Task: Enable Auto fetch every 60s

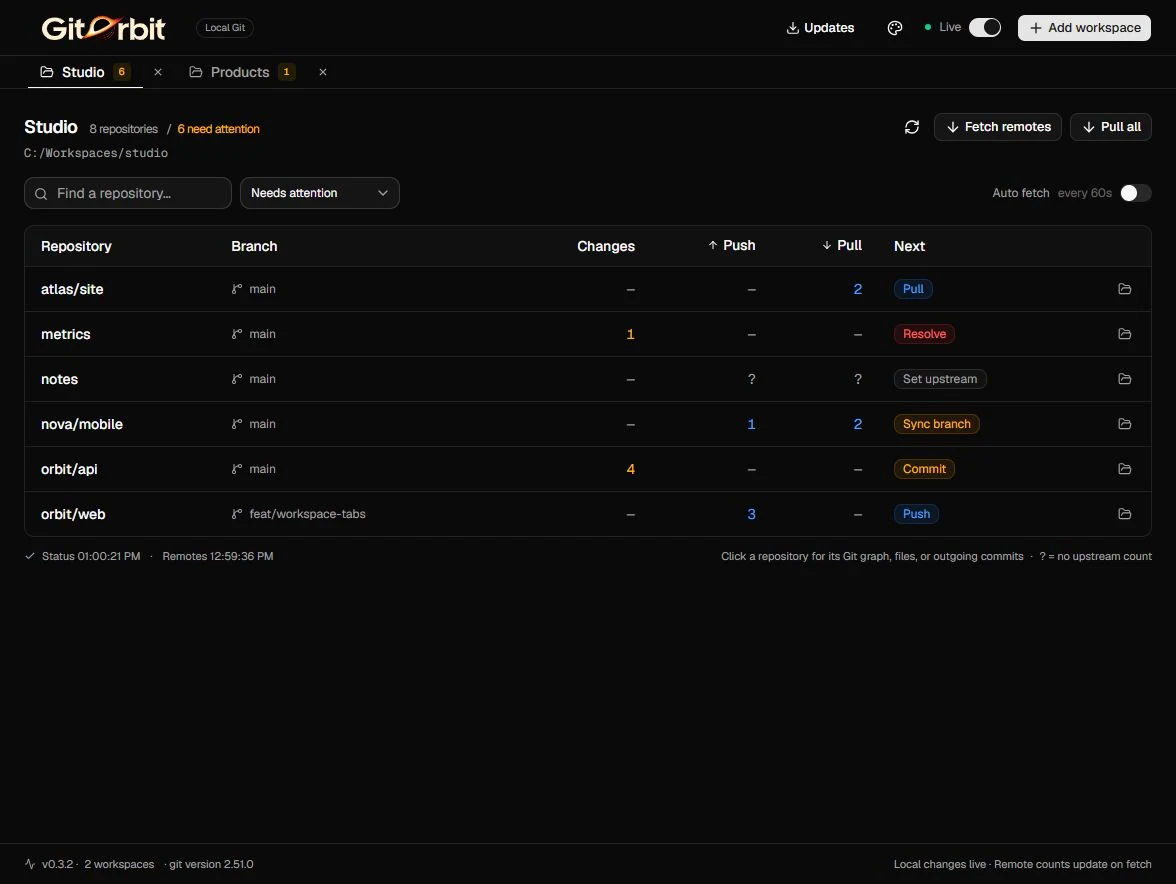Action: click(x=1136, y=193)
